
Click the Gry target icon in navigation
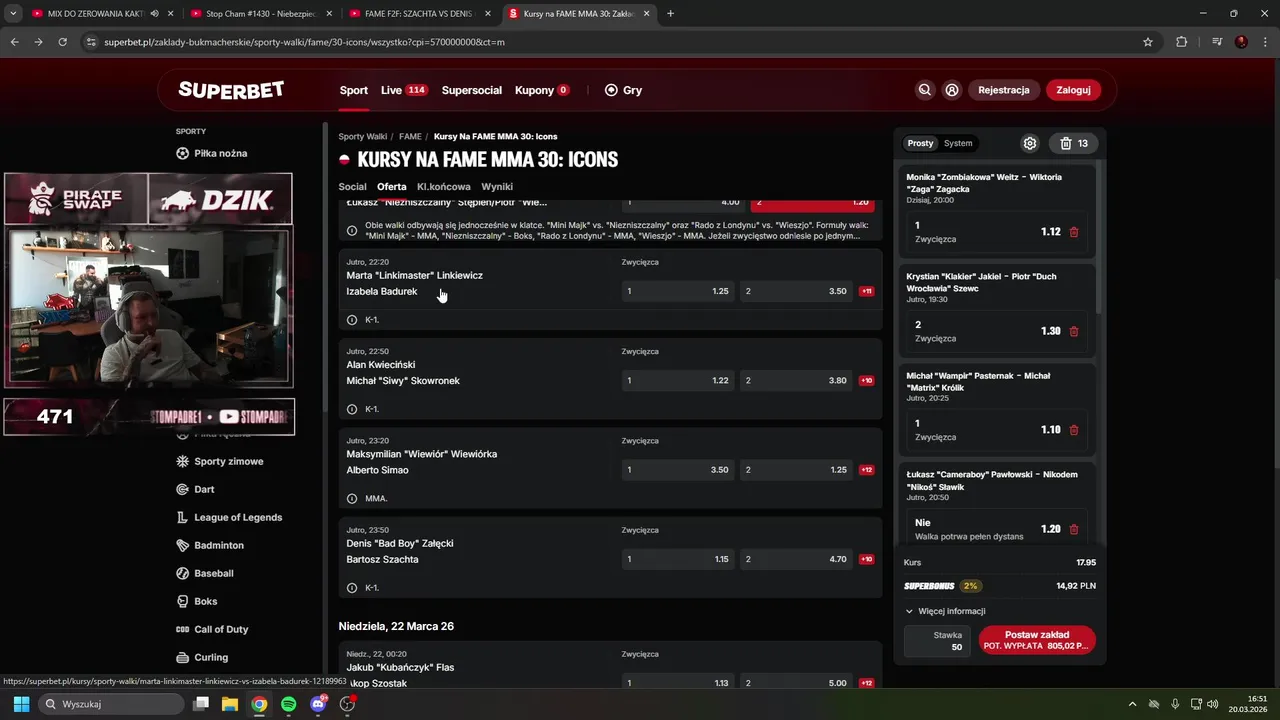point(611,90)
